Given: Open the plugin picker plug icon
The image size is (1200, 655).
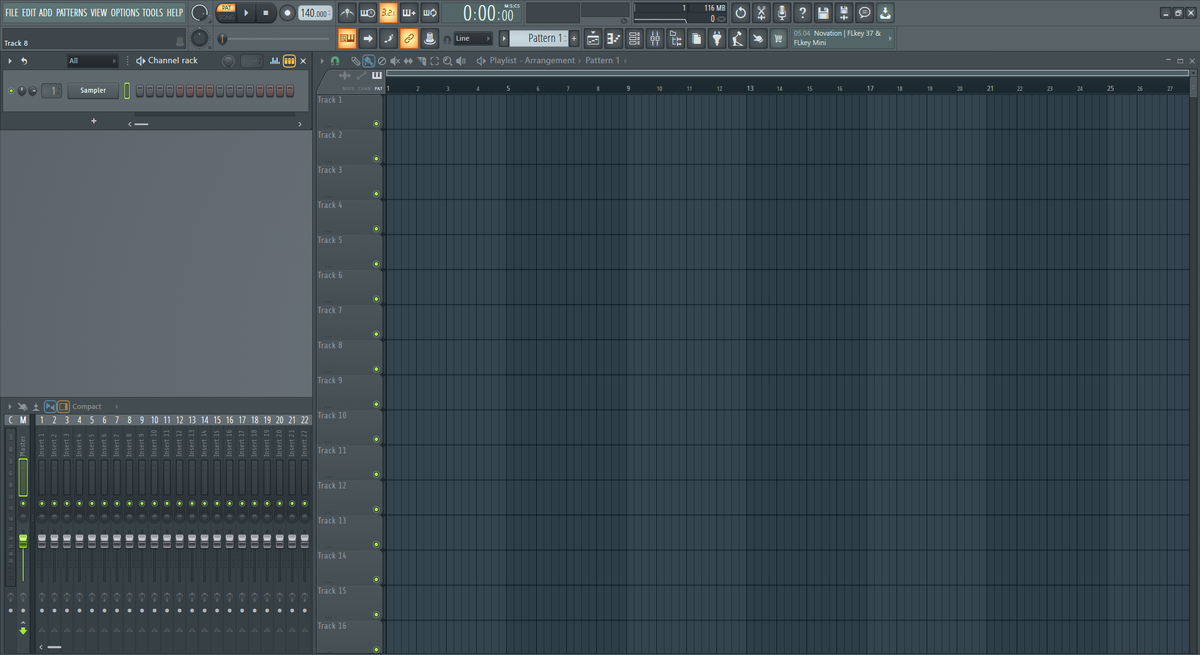Looking at the screenshot, I should coord(716,39).
